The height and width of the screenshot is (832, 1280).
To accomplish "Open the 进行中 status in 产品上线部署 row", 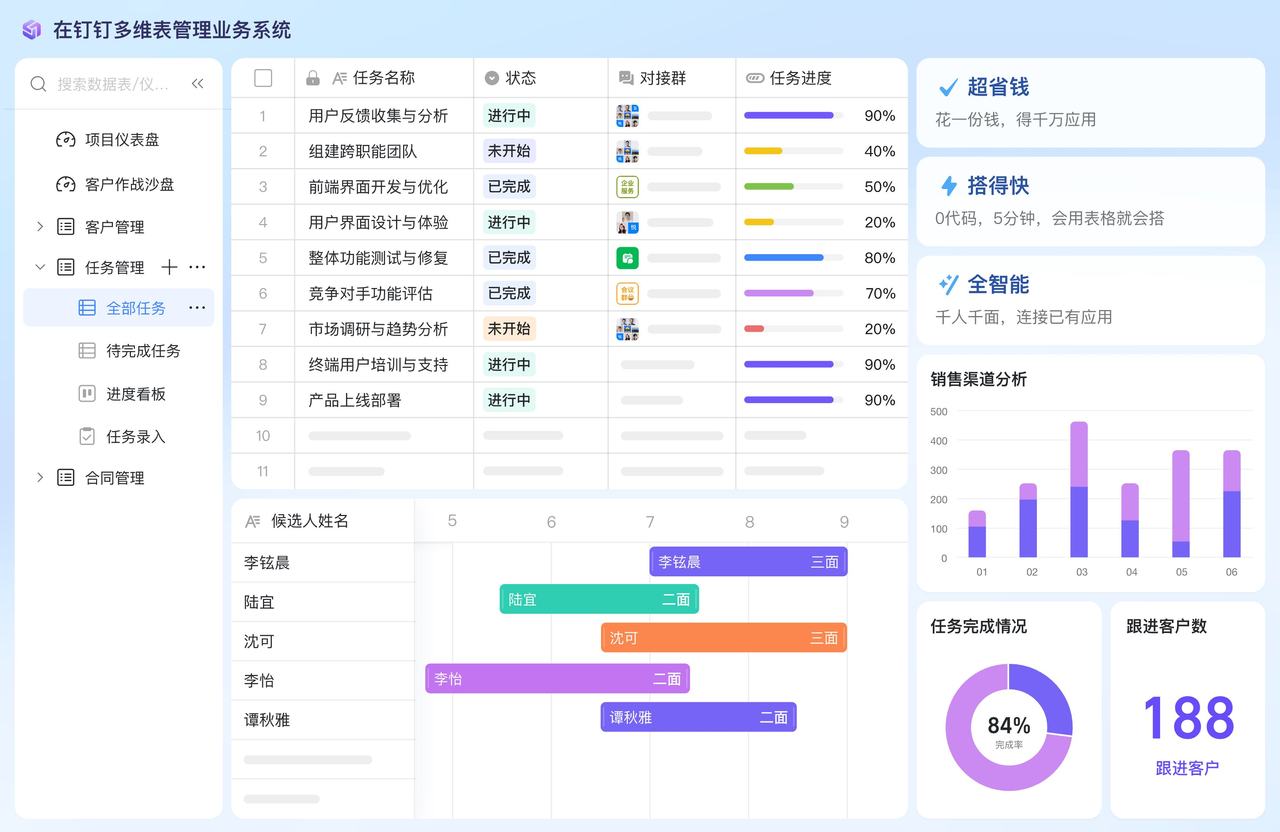I will [509, 400].
